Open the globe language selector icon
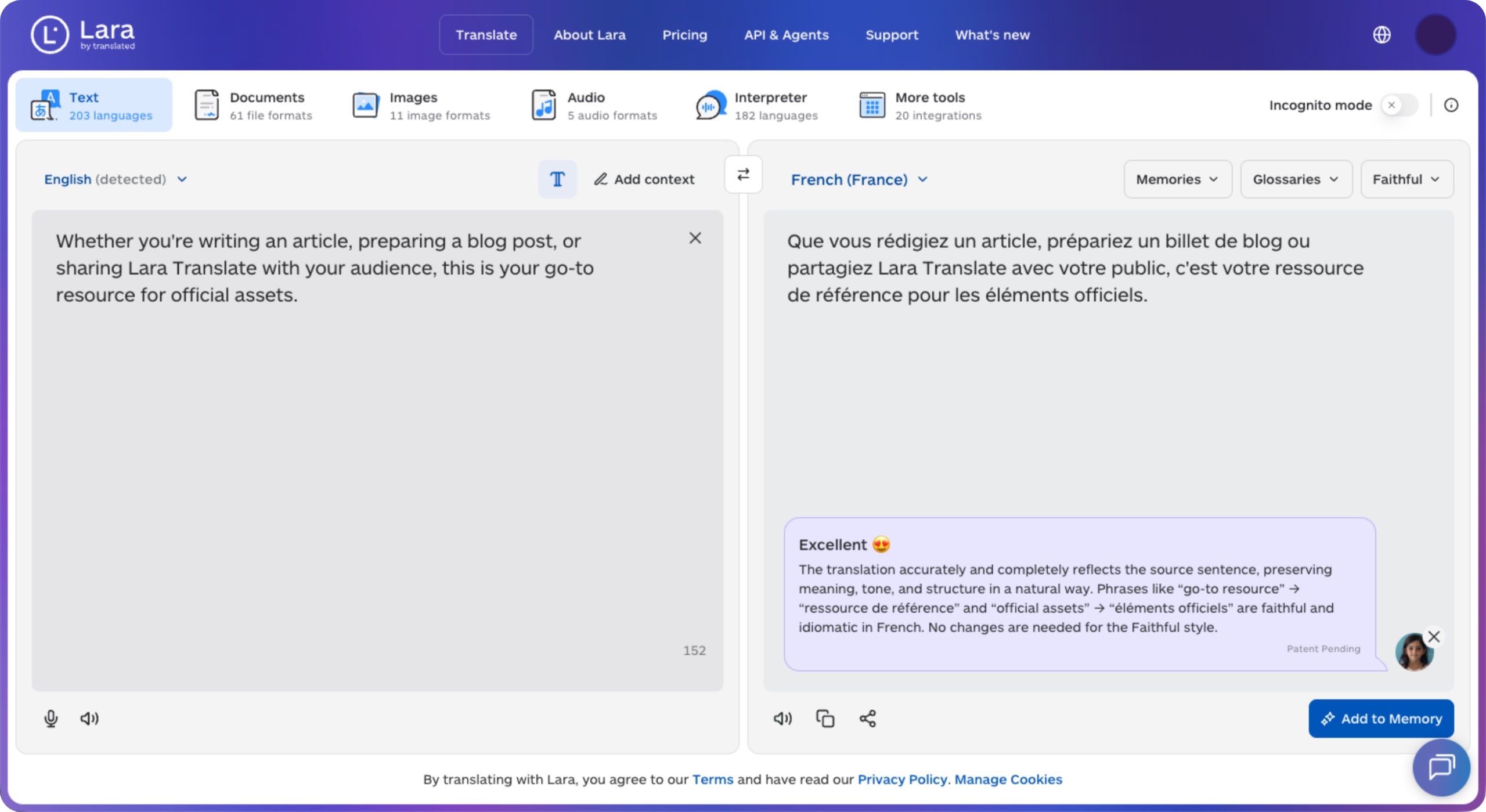 pos(1382,35)
